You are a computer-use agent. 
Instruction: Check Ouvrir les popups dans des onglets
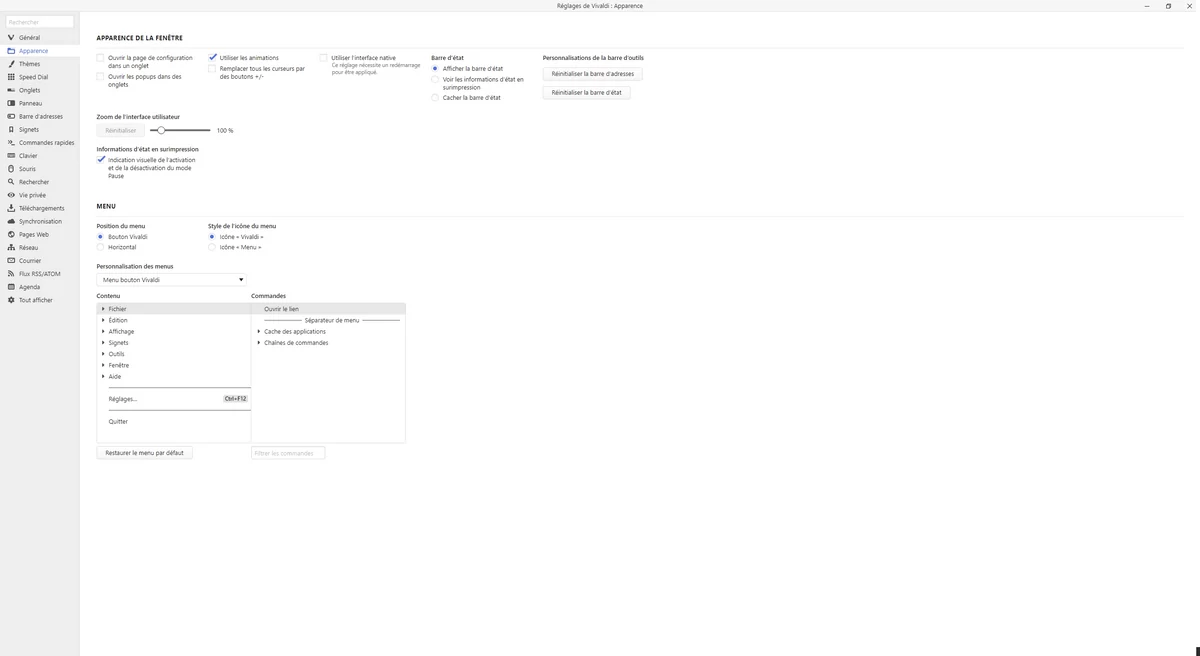tap(100, 76)
